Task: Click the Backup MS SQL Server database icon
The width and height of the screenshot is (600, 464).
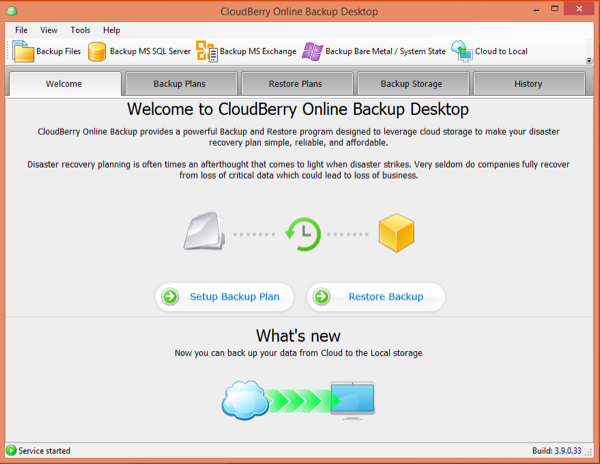Action: click(97, 52)
